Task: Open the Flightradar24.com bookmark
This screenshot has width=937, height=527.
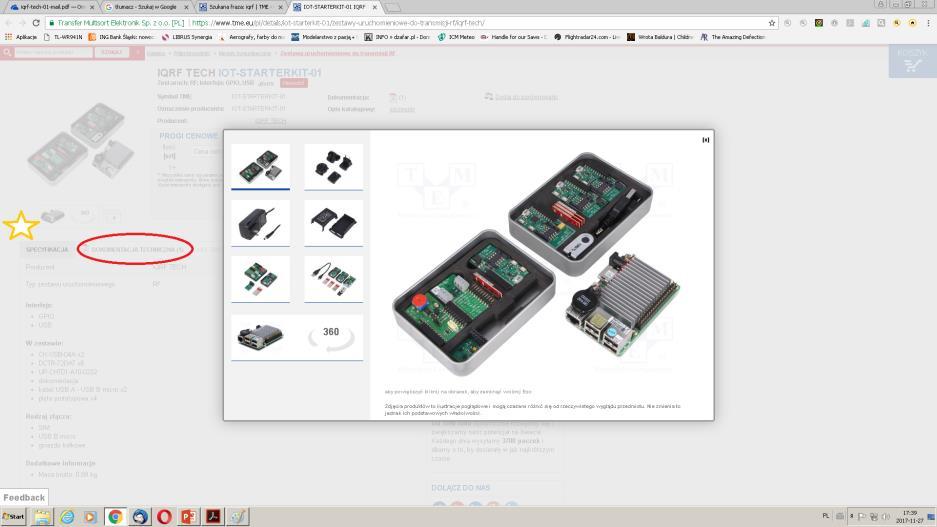Action: click(587, 37)
